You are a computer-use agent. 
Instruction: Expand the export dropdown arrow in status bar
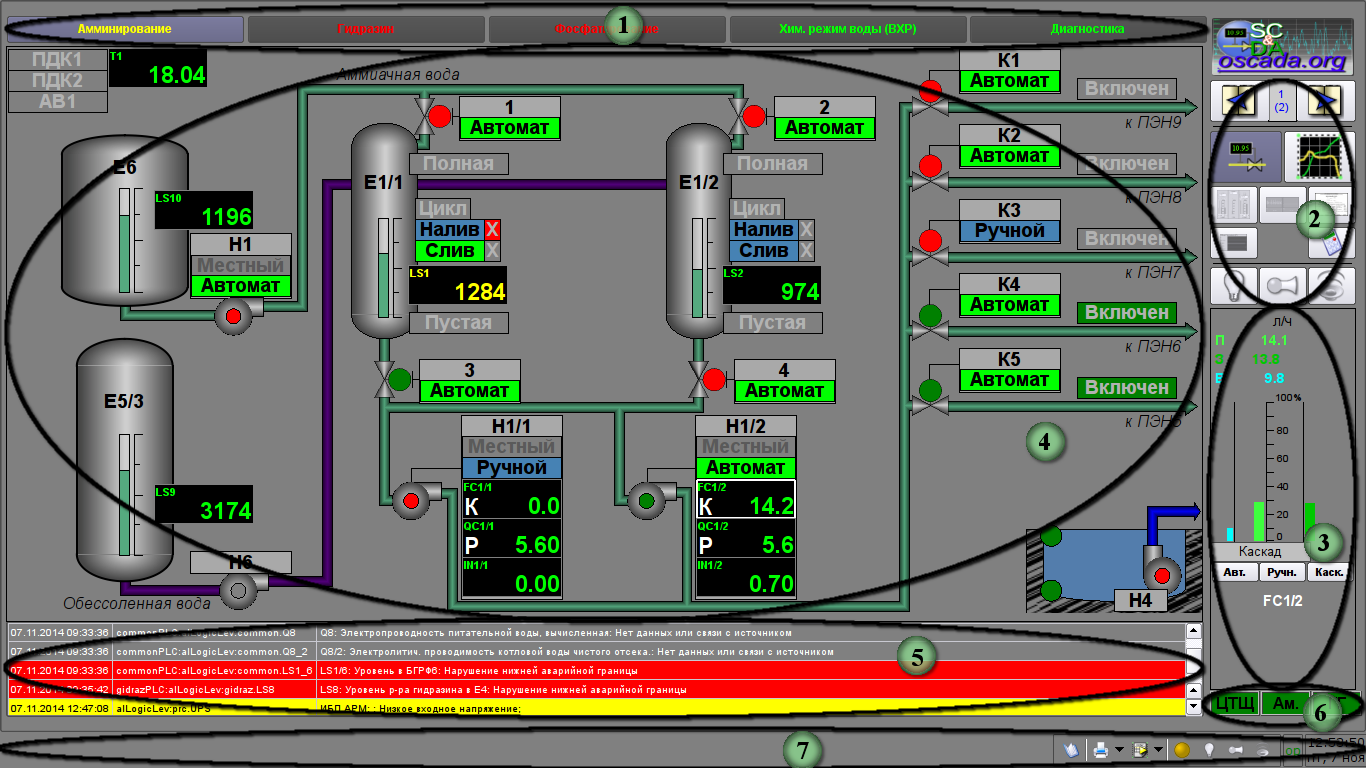point(1157,749)
